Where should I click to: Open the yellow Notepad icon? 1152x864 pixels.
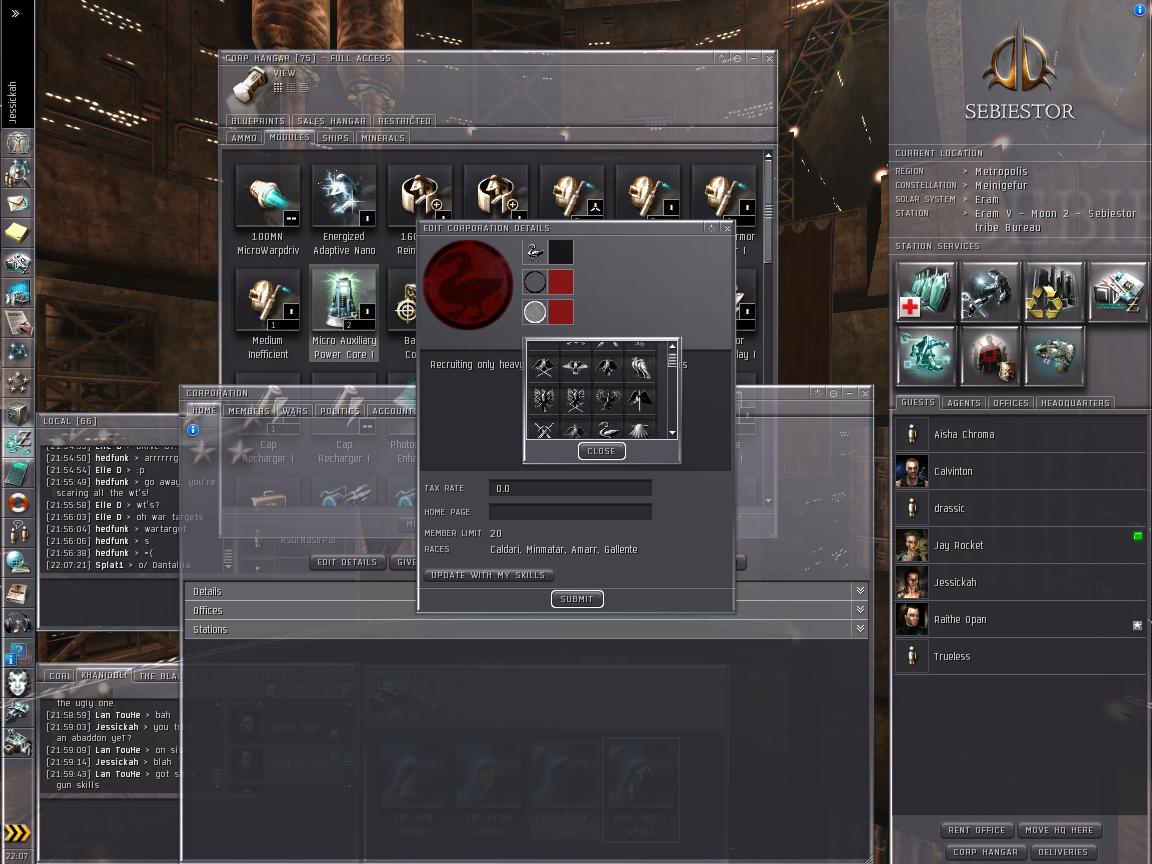(17, 233)
